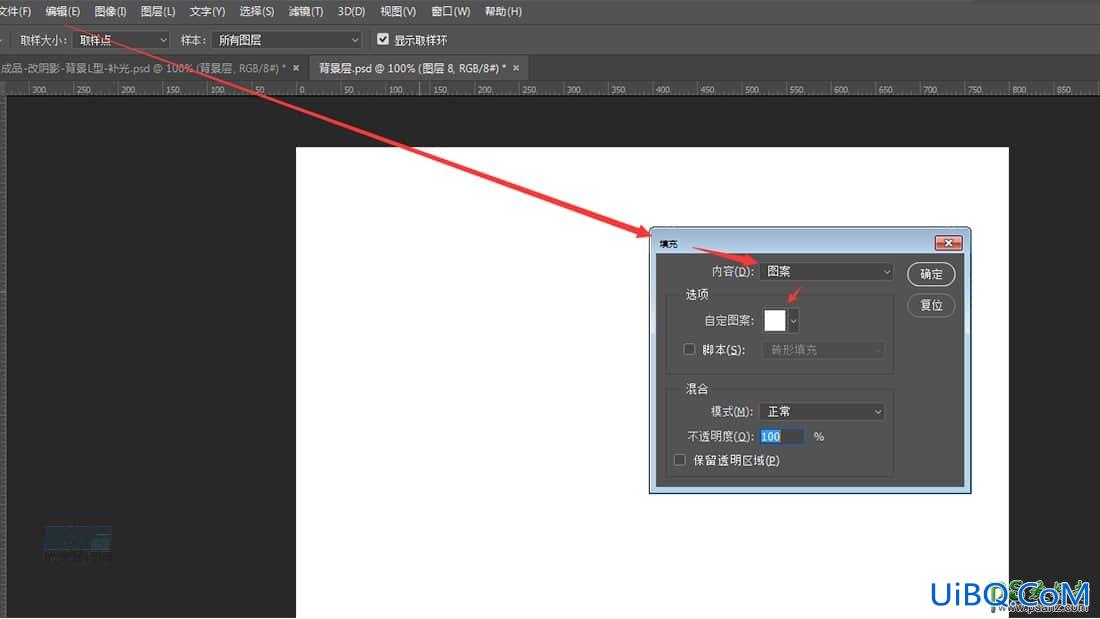Expand the 砖形填充 script dropdown
The width and height of the screenshot is (1100, 619).
(824, 350)
